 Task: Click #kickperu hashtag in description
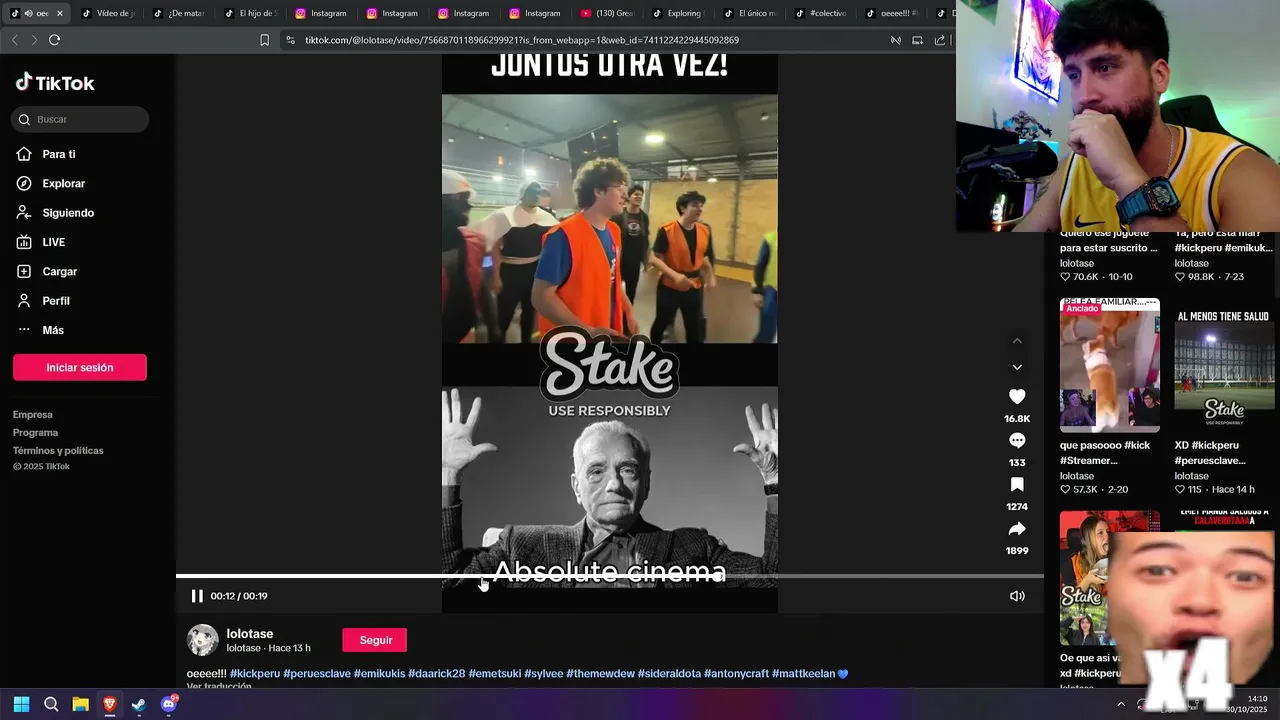(x=255, y=674)
